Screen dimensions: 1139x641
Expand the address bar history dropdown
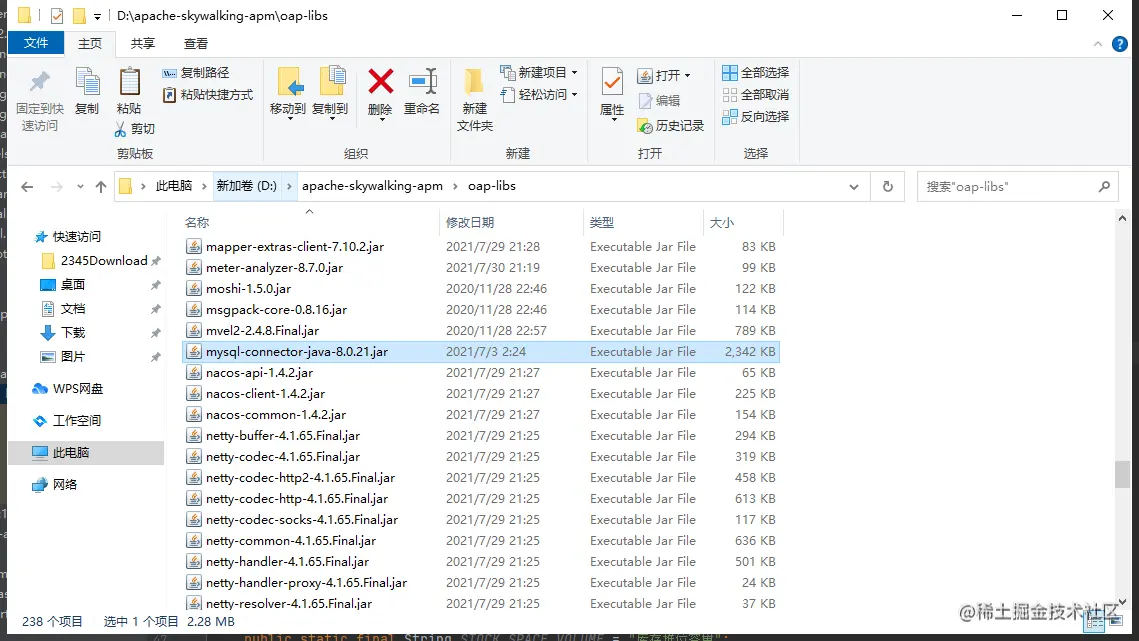point(854,187)
